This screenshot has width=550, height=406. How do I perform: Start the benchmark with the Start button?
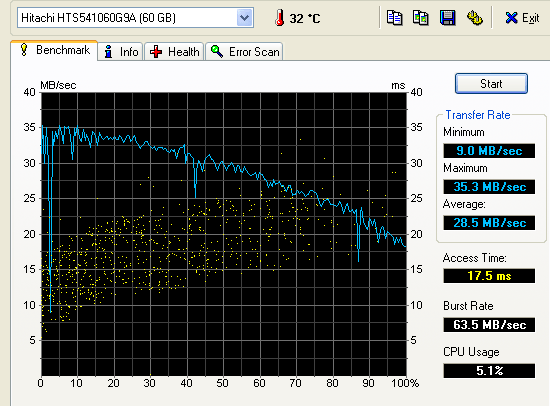[x=491, y=84]
